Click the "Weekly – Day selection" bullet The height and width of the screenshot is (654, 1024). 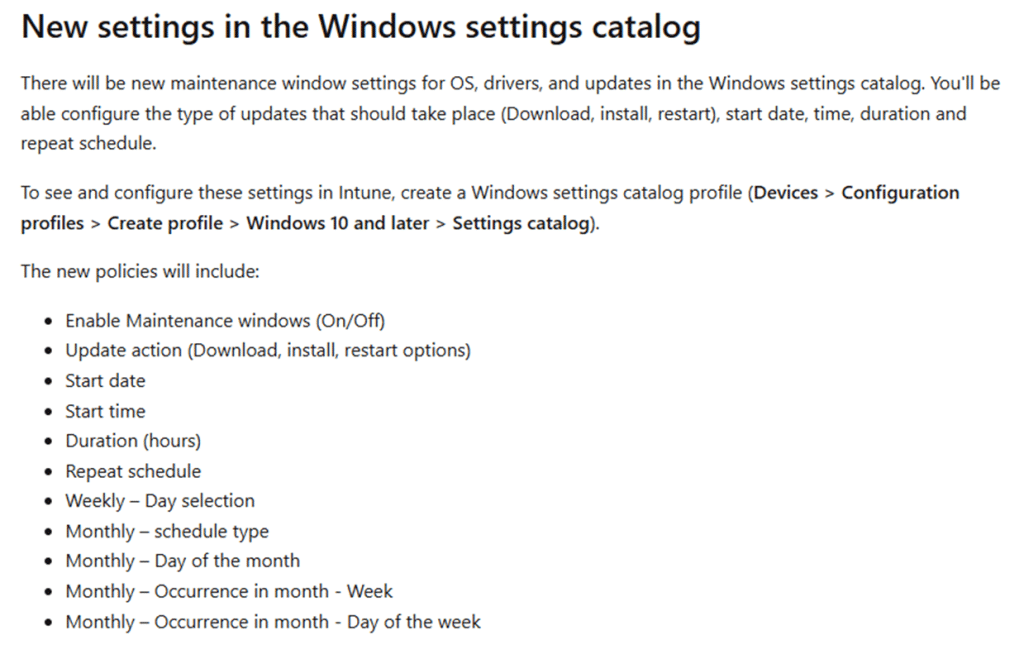tap(160, 501)
